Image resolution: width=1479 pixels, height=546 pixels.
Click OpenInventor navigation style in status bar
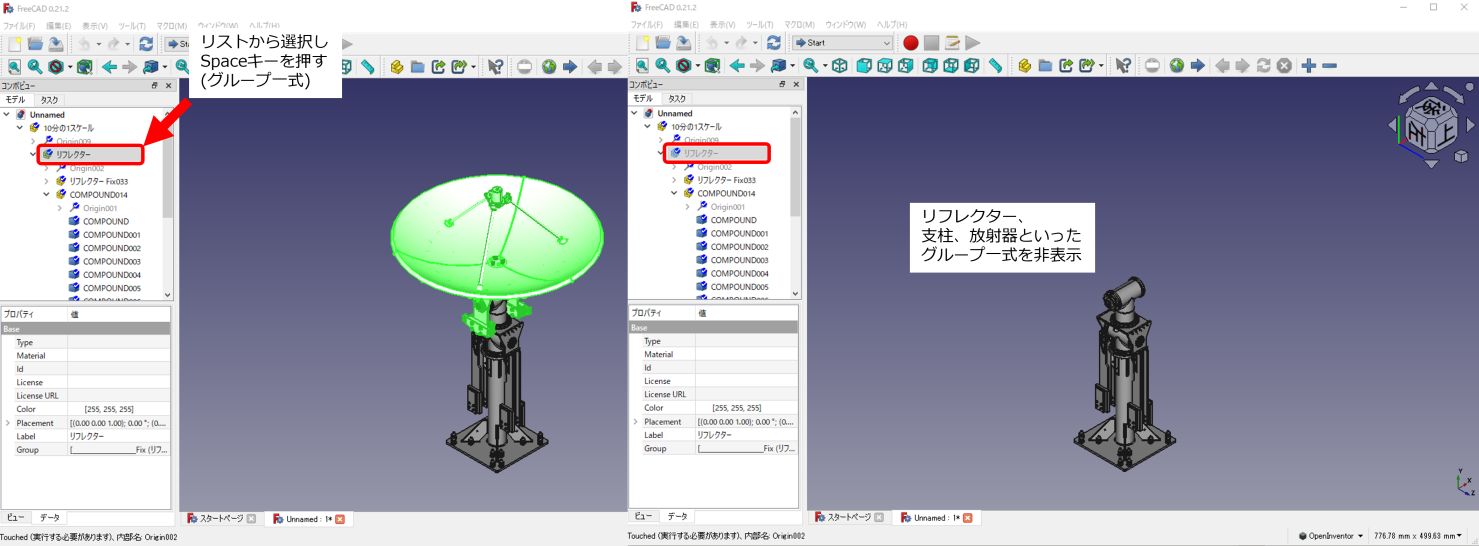(x=1330, y=536)
